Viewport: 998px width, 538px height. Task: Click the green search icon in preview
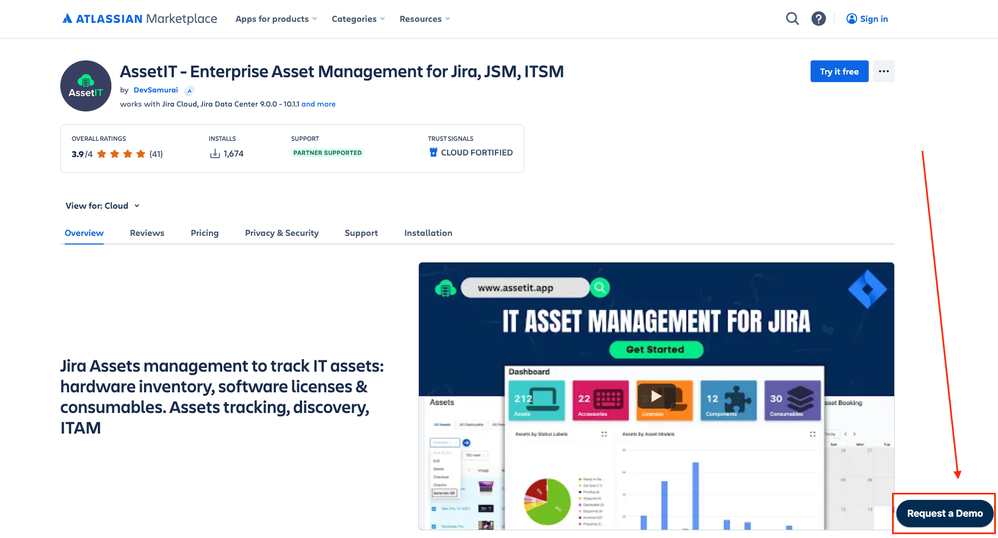pos(600,288)
